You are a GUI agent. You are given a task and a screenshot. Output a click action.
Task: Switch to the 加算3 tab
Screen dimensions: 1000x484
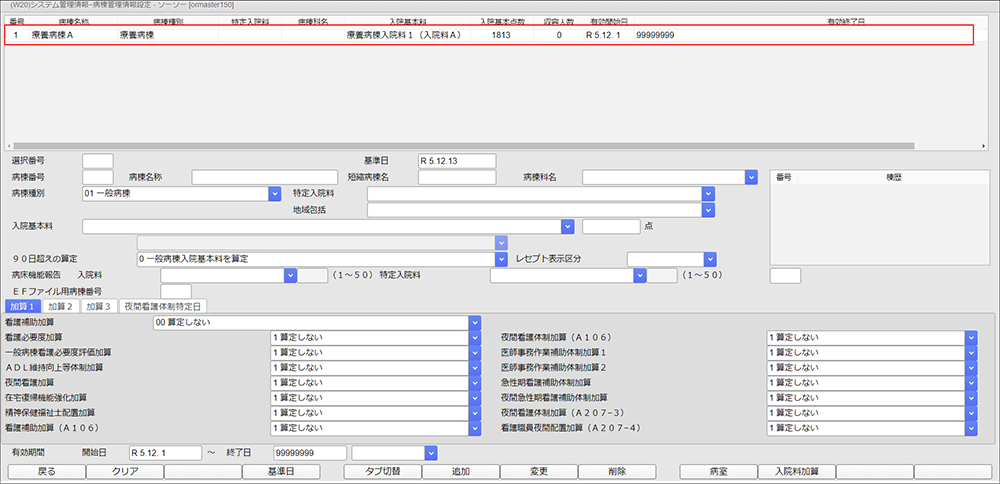(x=99, y=306)
